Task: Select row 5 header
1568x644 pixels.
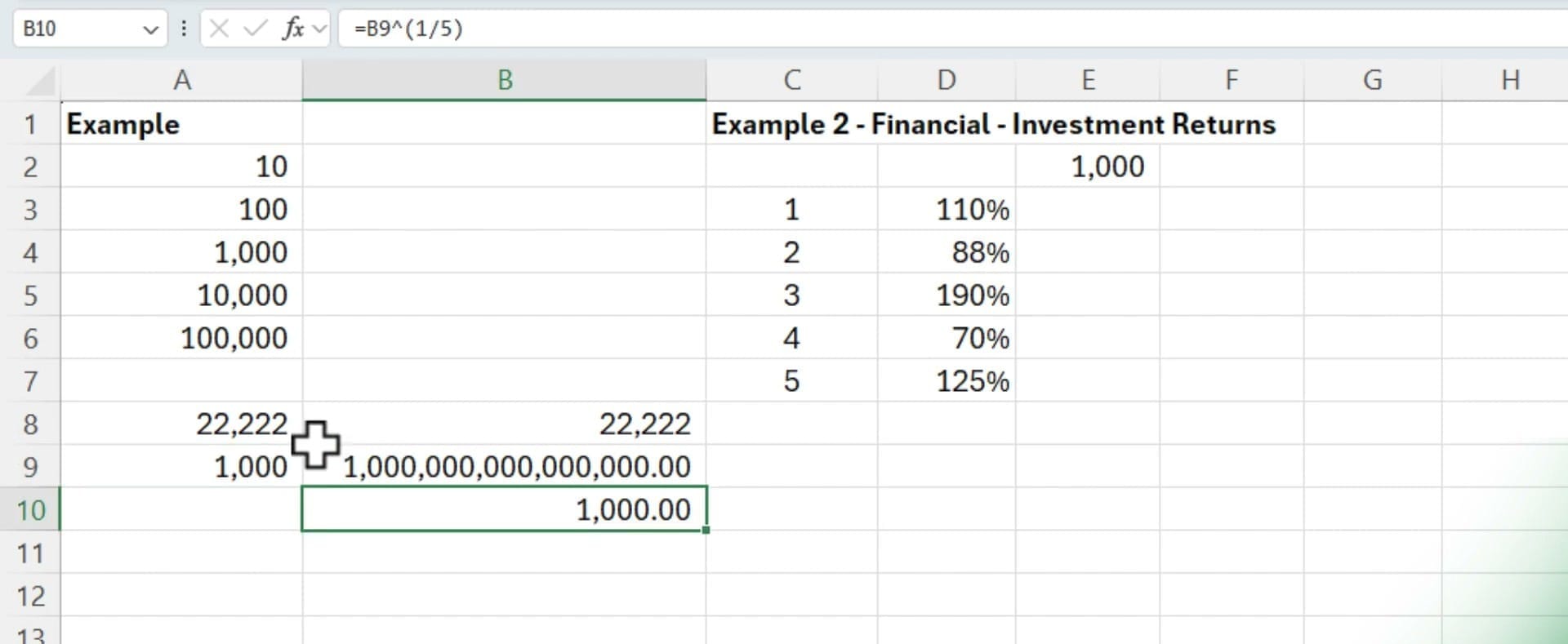Action: [x=30, y=295]
